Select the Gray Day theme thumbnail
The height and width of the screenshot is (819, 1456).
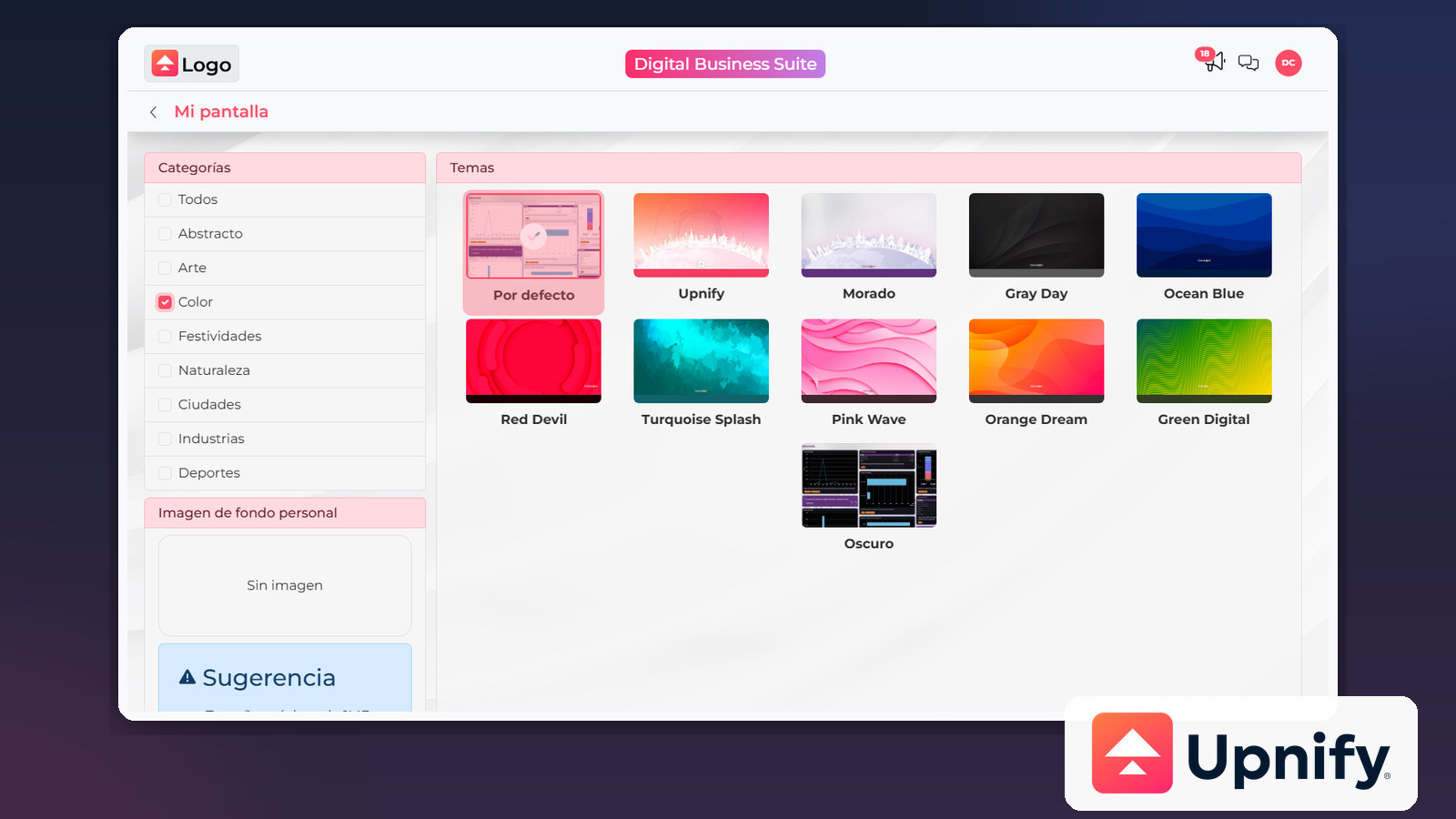tap(1036, 235)
